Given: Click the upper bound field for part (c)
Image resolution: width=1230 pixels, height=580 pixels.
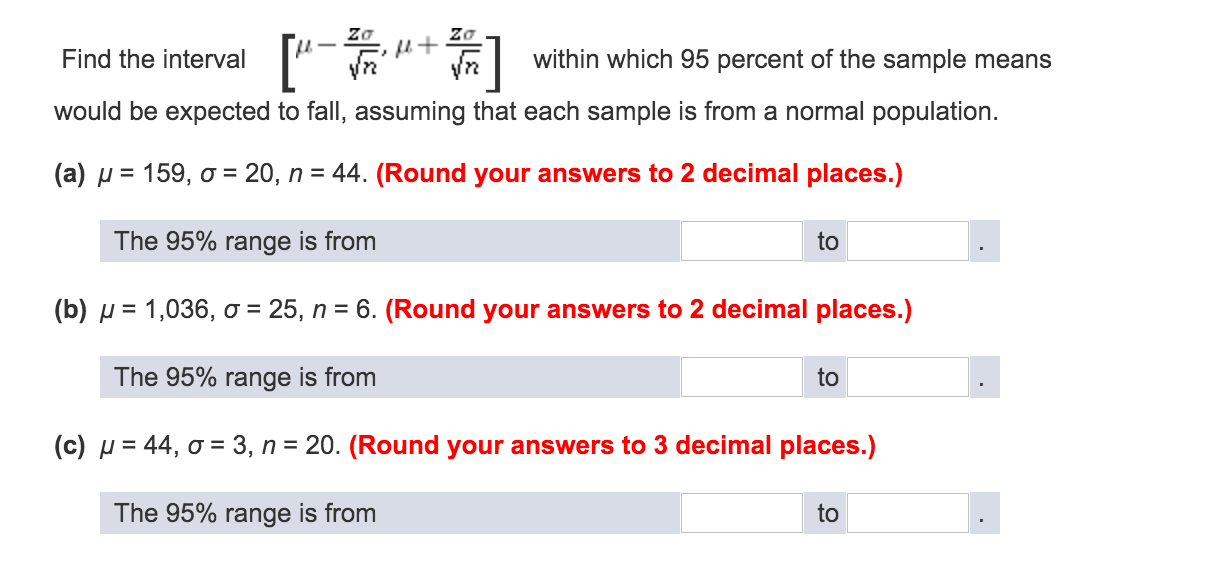Looking at the screenshot, I should 906,513.
